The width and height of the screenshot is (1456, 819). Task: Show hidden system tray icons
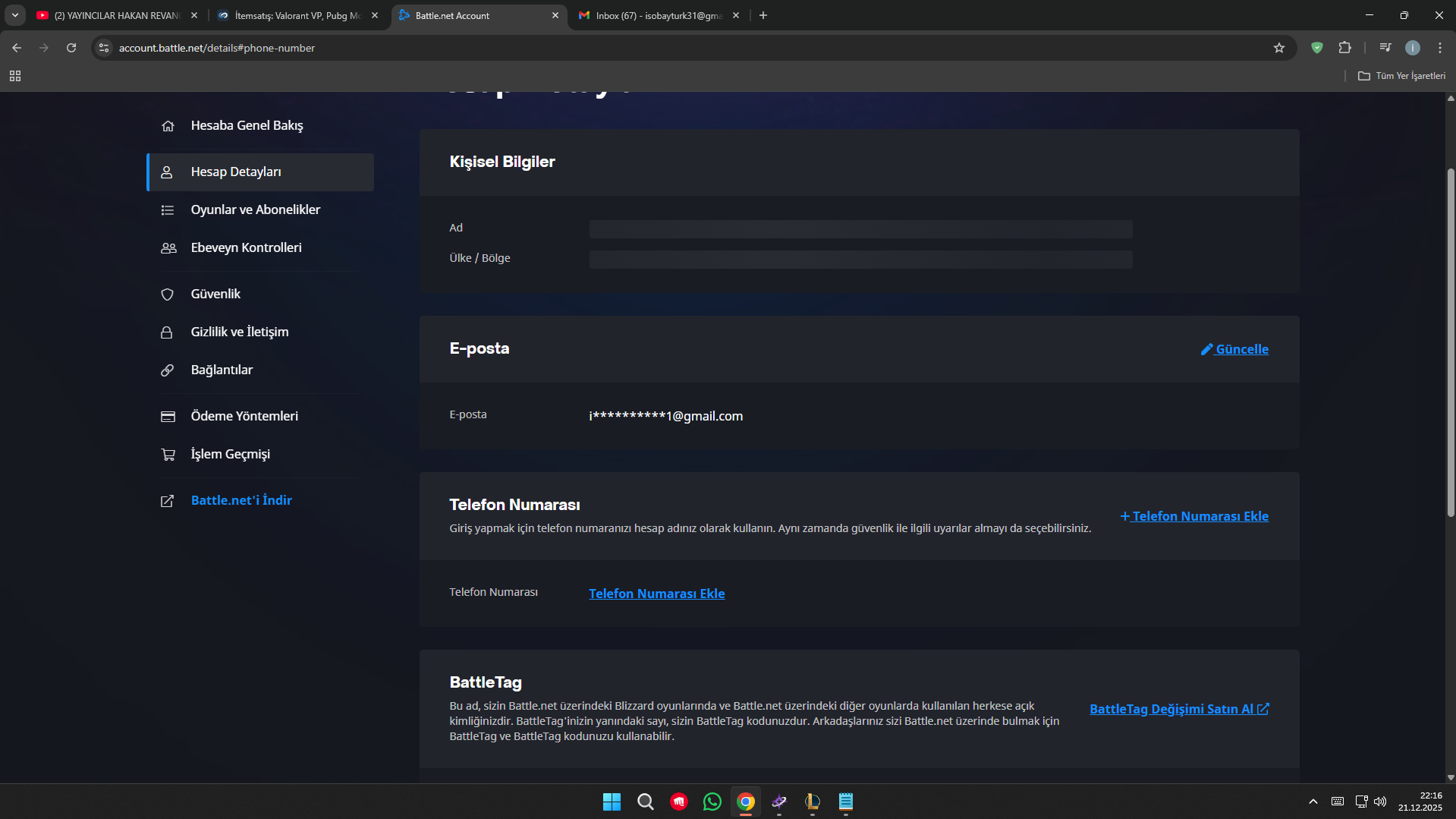pyautogui.click(x=1313, y=802)
